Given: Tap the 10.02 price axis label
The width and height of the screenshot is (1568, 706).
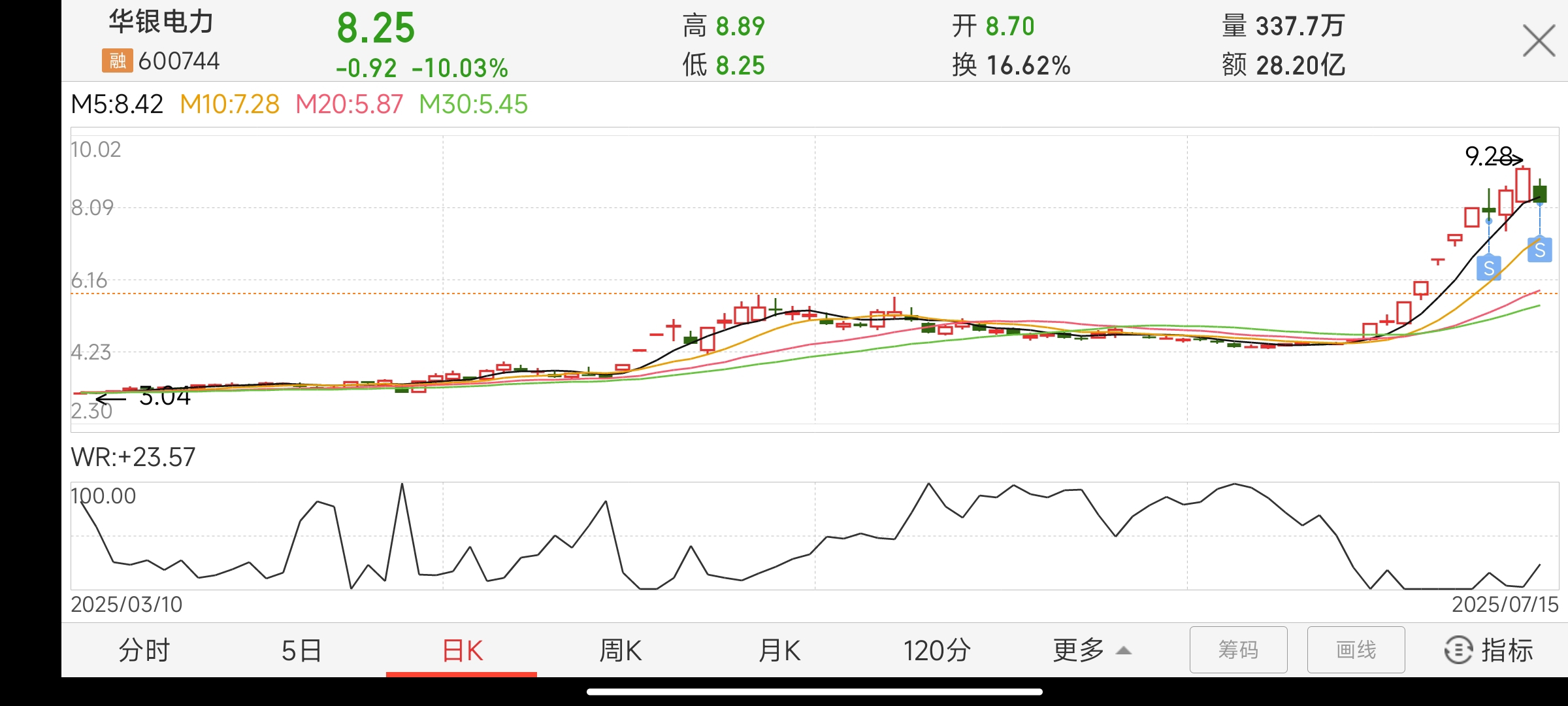Looking at the screenshot, I should (x=96, y=150).
